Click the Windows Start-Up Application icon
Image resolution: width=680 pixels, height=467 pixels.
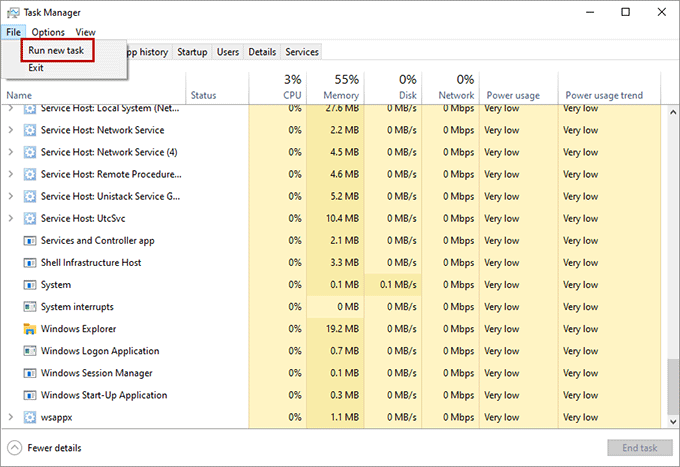pyautogui.click(x=29, y=395)
